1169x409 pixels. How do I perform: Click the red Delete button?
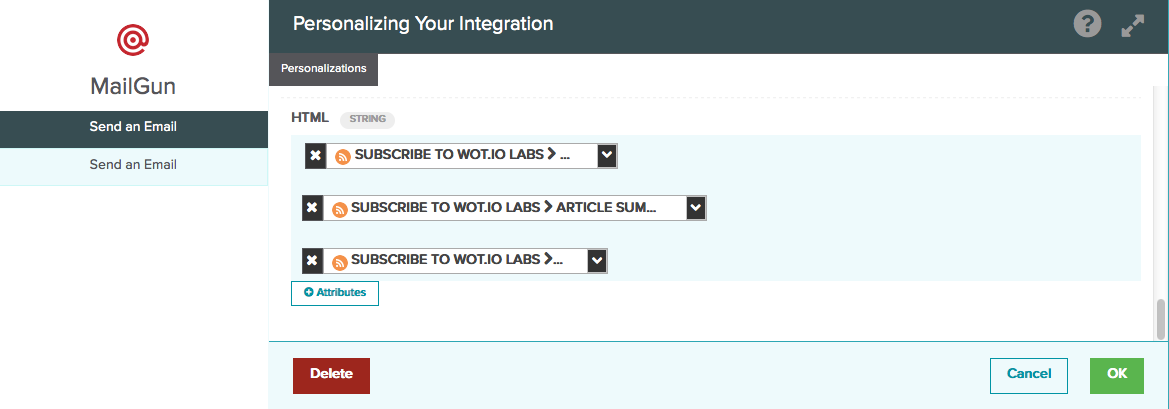pyautogui.click(x=331, y=375)
